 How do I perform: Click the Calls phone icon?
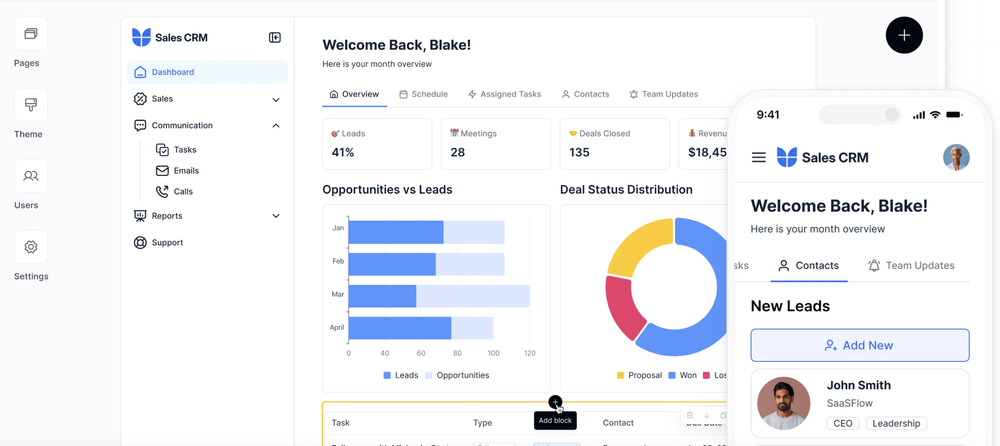pos(162,191)
